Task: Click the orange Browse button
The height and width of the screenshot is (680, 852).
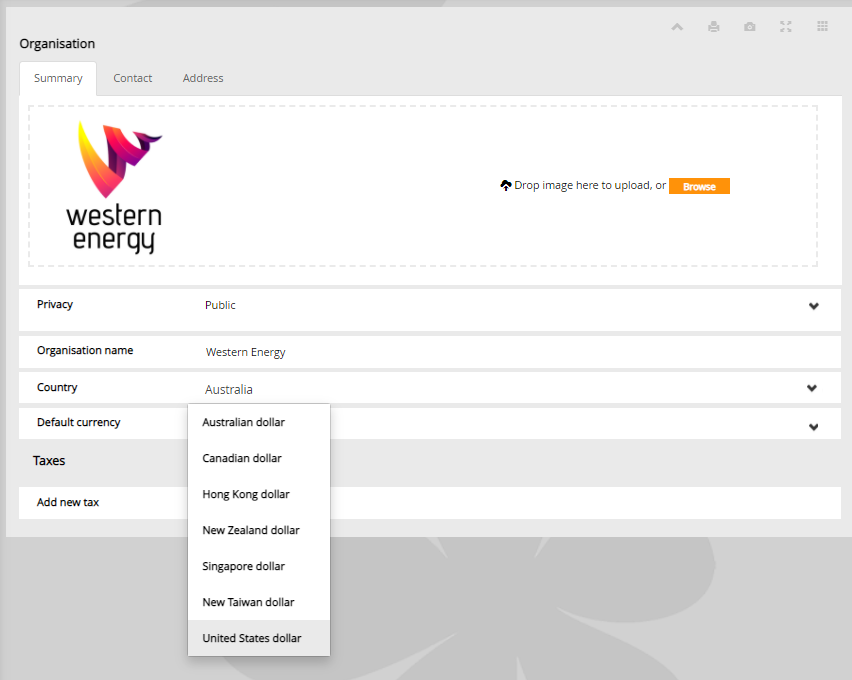Action: 699,186
